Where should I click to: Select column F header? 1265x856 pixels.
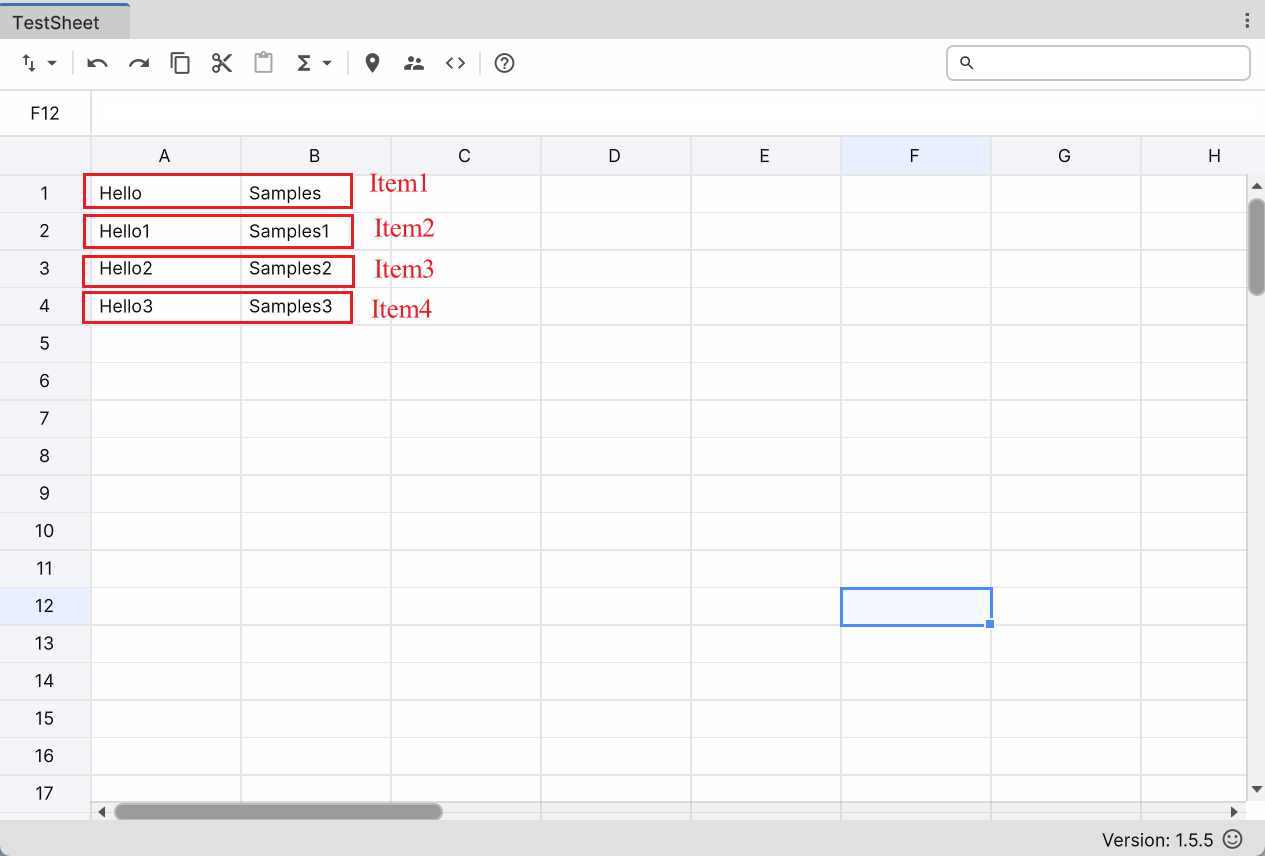coord(915,155)
